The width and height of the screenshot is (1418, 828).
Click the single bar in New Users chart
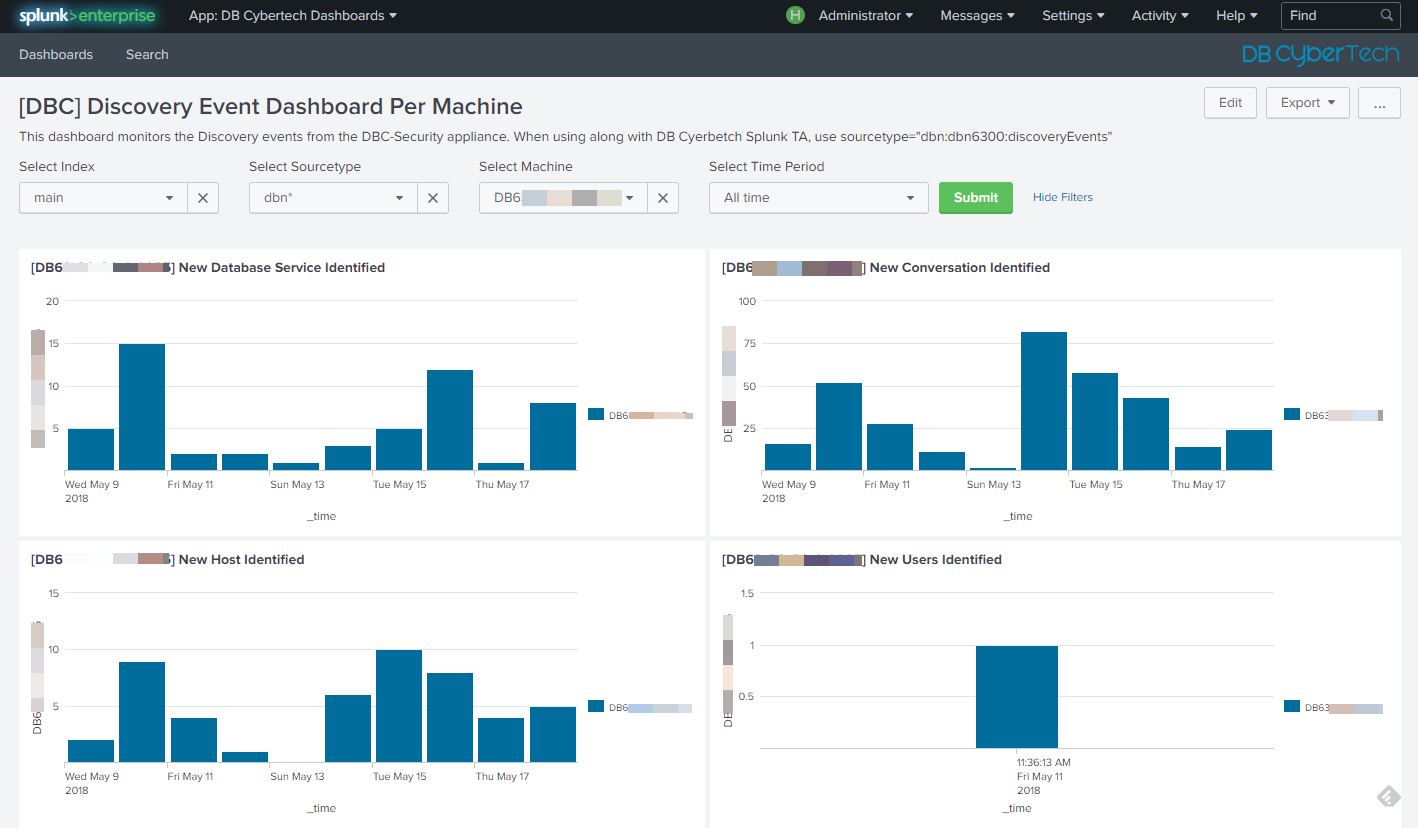pos(1017,697)
